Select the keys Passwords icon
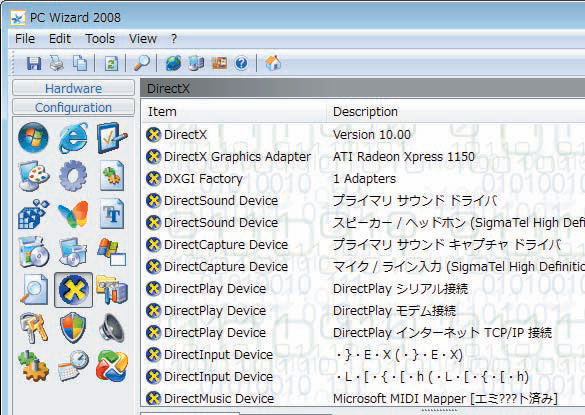Screen dimensions: 585x415 (x=34, y=328)
